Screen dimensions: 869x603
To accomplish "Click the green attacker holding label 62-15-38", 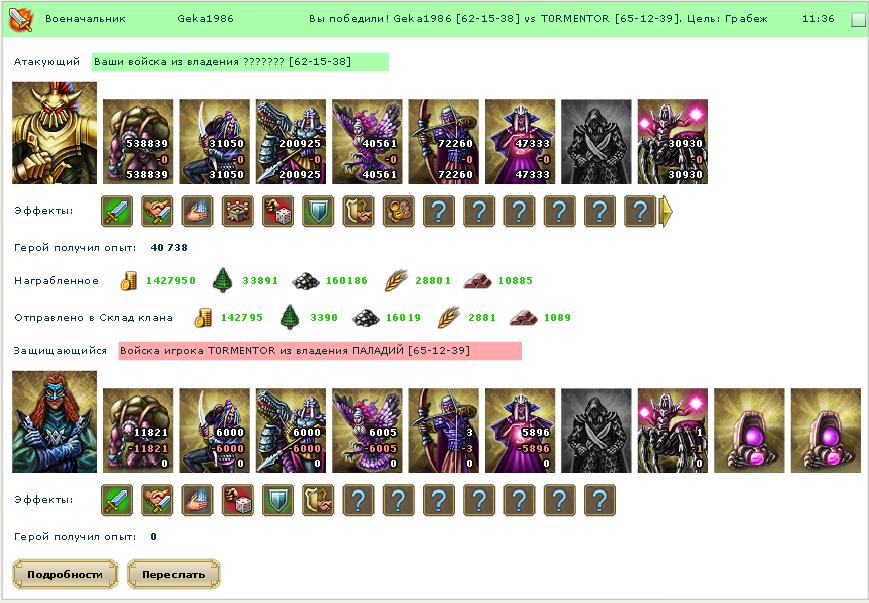I will tap(240, 62).
